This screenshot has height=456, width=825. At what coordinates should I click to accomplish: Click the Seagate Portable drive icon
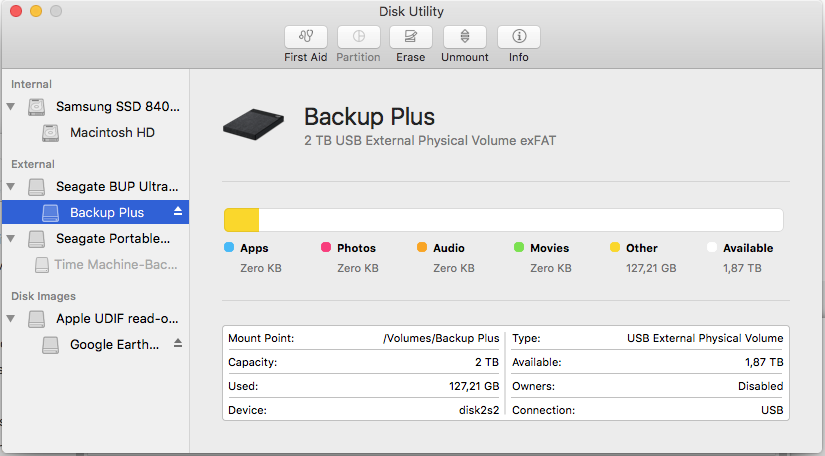point(36,239)
